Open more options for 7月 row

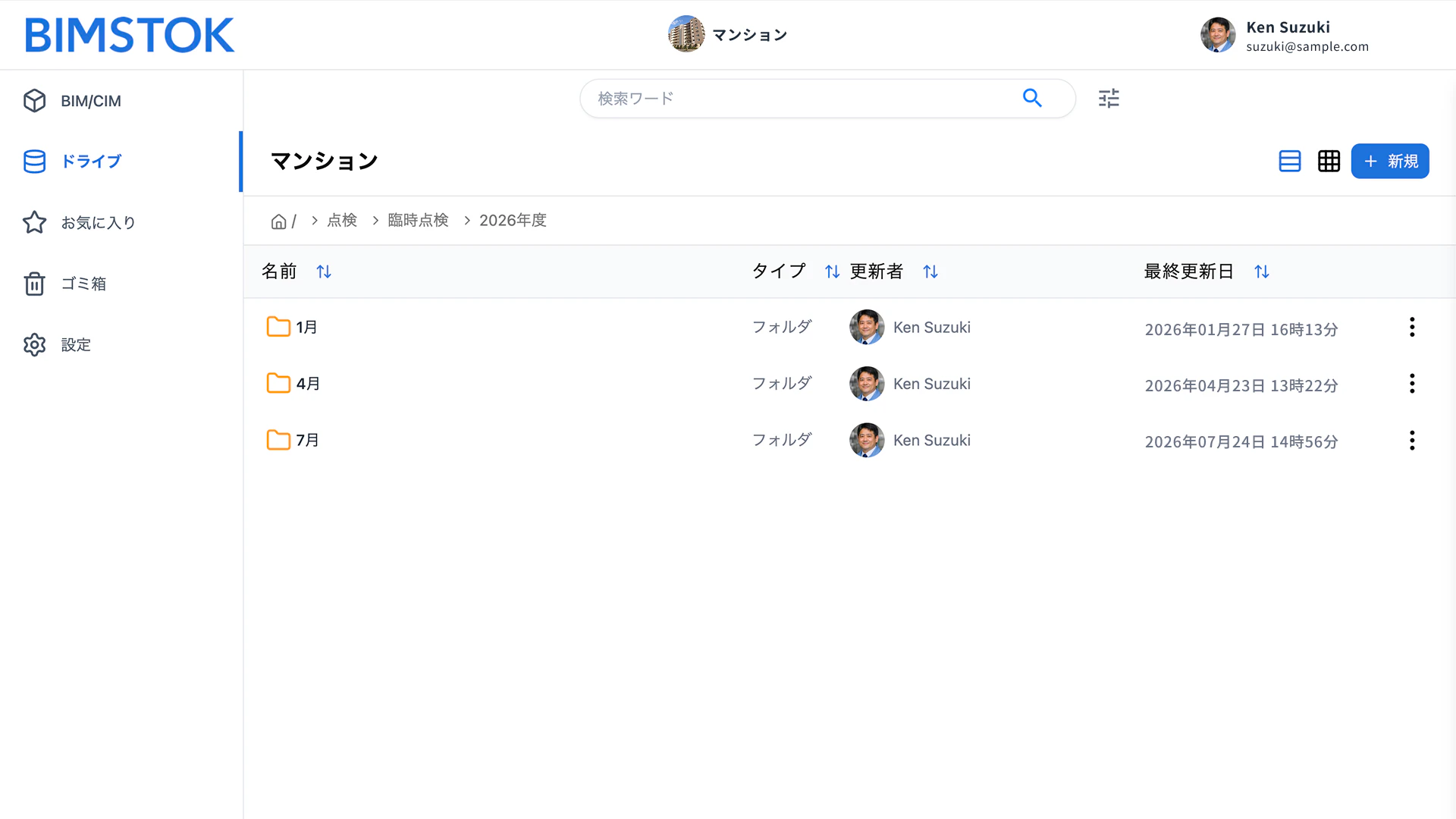[1412, 441]
